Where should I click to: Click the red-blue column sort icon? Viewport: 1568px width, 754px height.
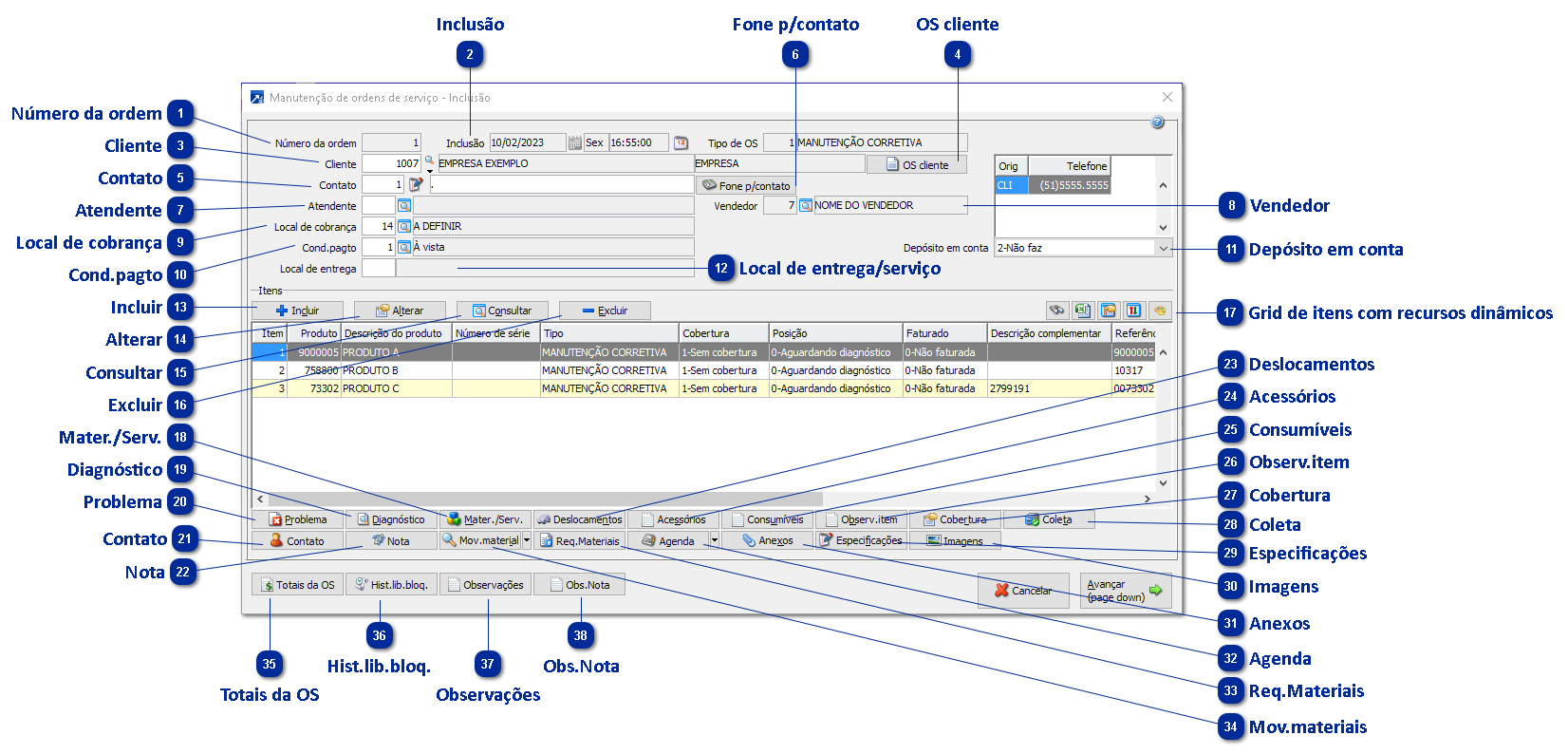[x=1134, y=311]
